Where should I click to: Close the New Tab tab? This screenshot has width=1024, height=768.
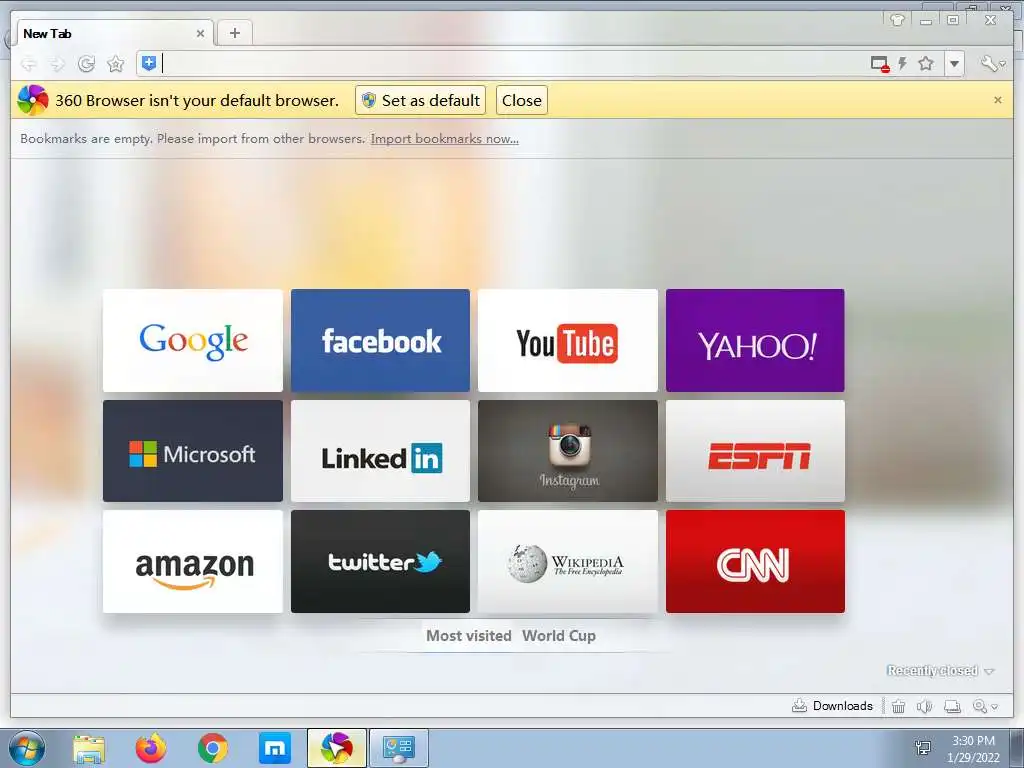[x=200, y=33]
